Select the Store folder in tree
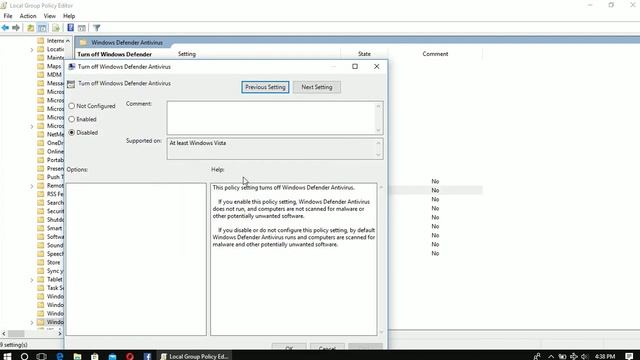The image size is (640, 360). 53,262
